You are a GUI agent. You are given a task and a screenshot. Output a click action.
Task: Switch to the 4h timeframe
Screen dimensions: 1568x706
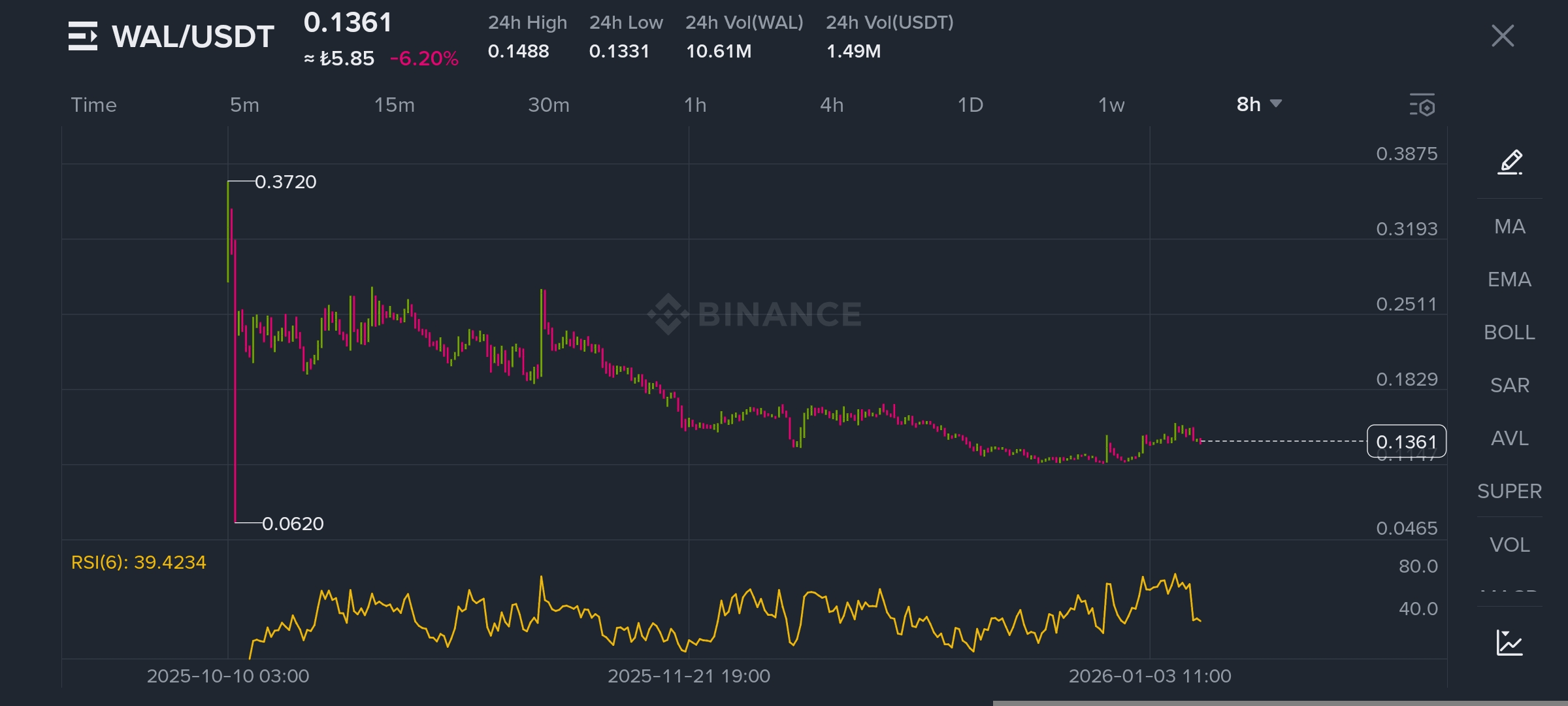click(832, 105)
